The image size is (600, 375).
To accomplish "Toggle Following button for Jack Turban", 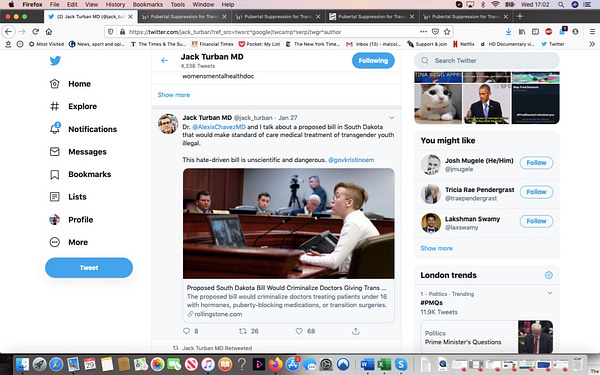I will point(373,60).
